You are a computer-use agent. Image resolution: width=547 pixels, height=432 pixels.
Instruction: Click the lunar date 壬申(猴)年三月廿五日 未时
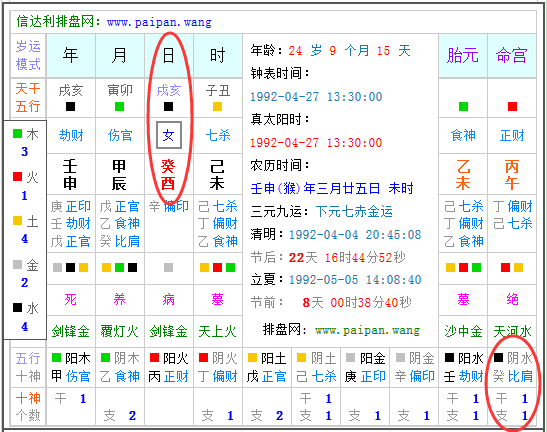click(332, 189)
